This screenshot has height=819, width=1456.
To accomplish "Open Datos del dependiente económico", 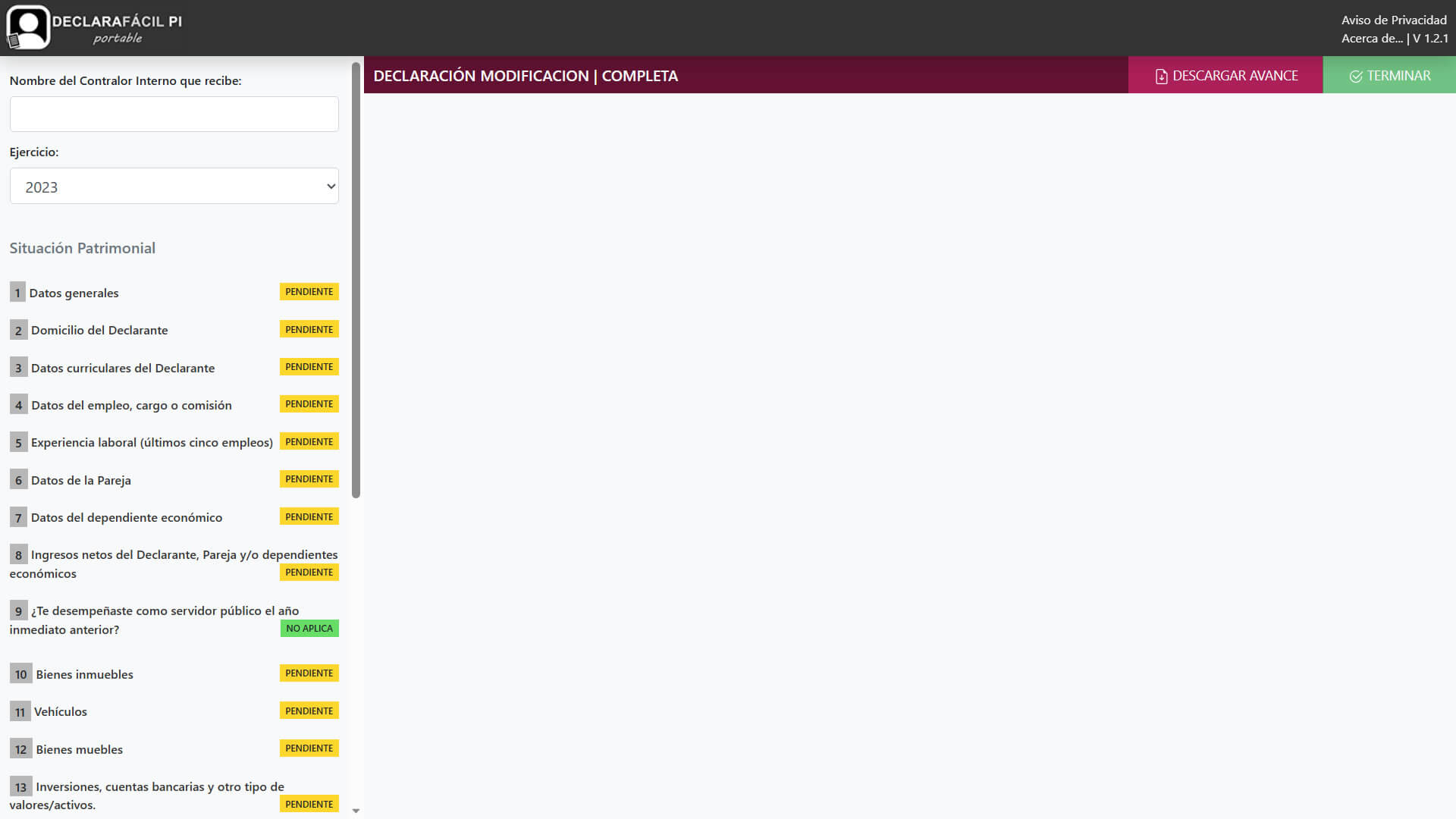I will 127,517.
